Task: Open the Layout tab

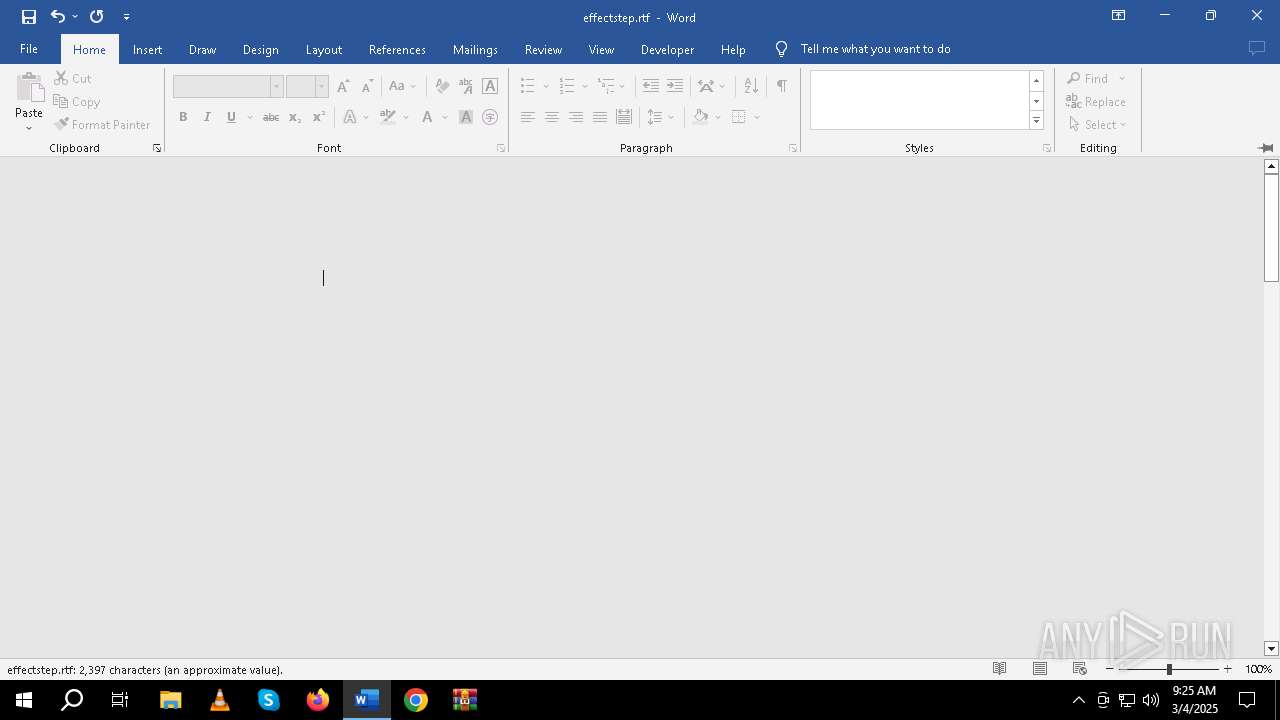Action: (x=323, y=49)
